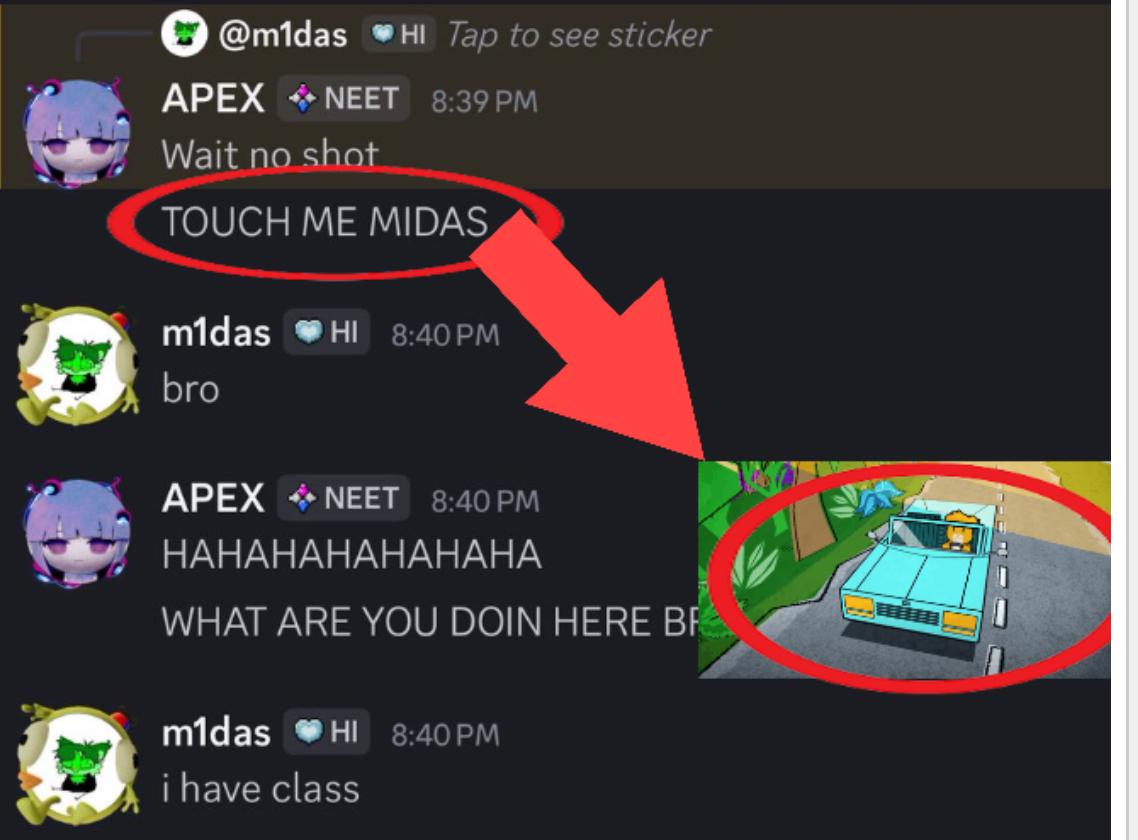1138x840 pixels.
Task: Click the @m1das mention in the reply header
Action: click(x=283, y=35)
